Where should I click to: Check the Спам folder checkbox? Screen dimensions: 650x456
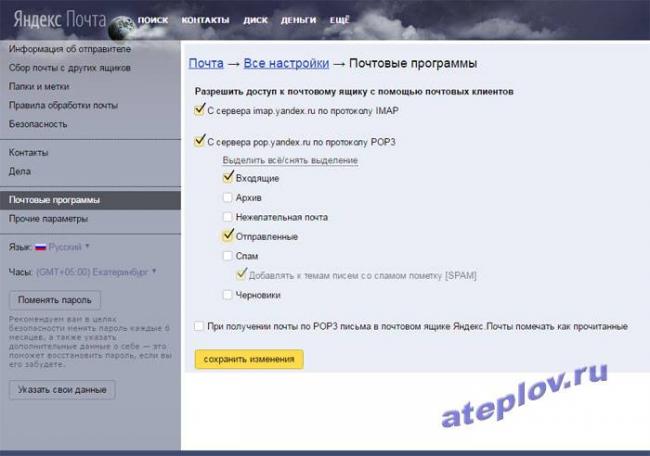coord(228,256)
